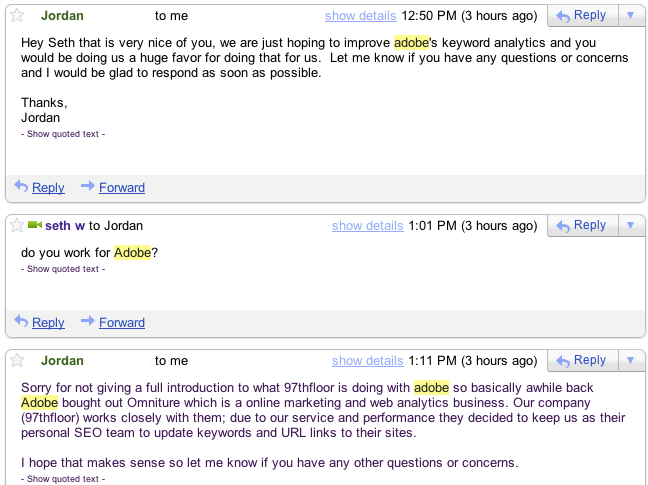Click the green video camera icon beside seth
The image size is (648, 485).
[34, 226]
